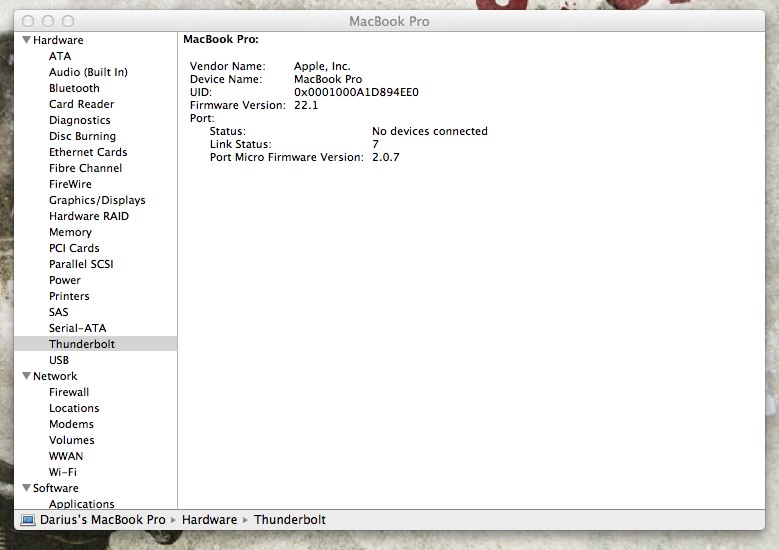Open the USB section
Image resolution: width=779 pixels, height=550 pixels.
(x=59, y=360)
